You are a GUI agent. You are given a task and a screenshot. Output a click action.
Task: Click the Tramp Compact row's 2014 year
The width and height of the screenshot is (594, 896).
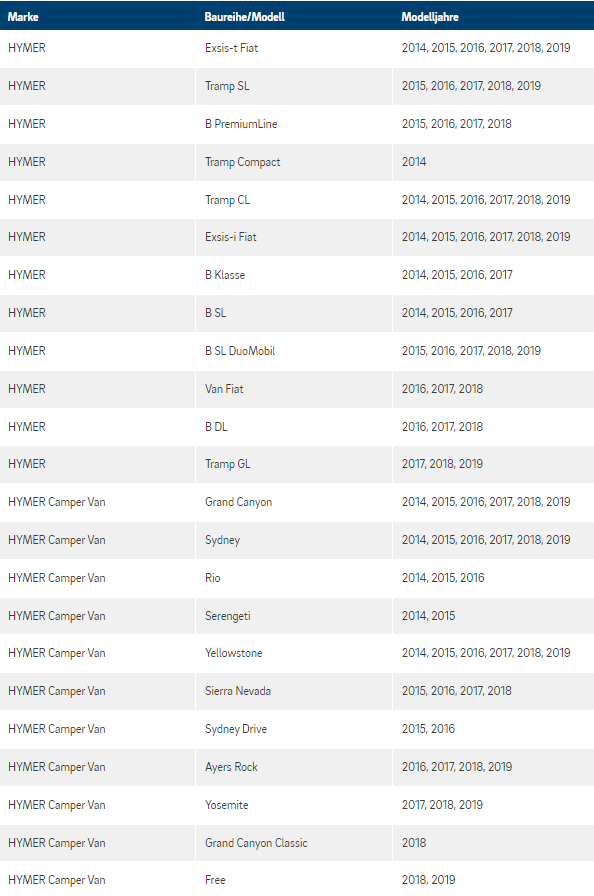[414, 162]
